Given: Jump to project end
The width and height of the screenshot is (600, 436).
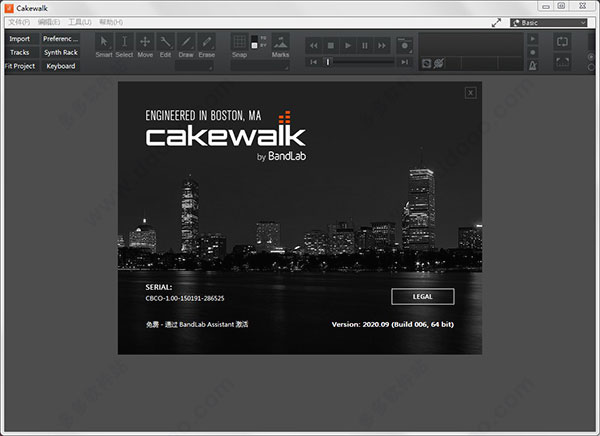Looking at the screenshot, I should pyautogui.click(x=404, y=62).
